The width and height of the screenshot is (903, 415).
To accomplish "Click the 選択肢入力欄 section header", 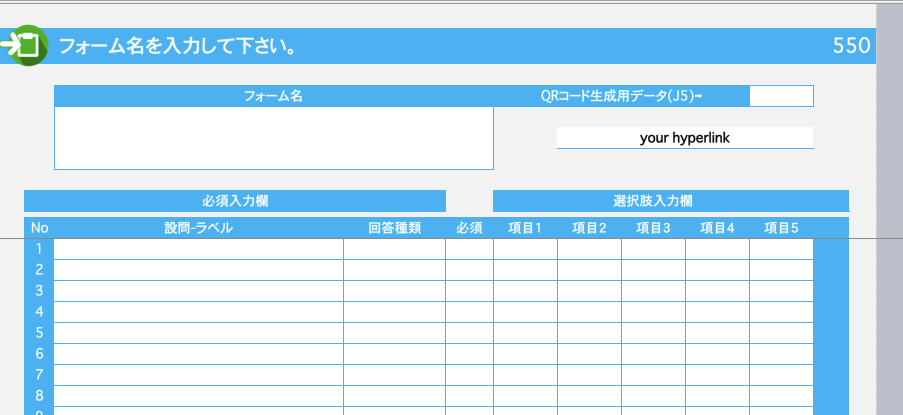I will (670, 200).
